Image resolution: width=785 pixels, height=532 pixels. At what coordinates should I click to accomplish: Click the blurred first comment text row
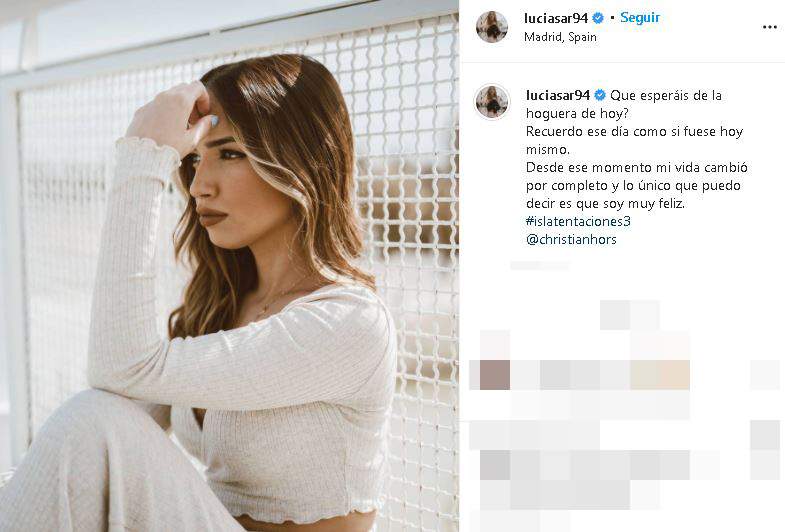coord(600,374)
